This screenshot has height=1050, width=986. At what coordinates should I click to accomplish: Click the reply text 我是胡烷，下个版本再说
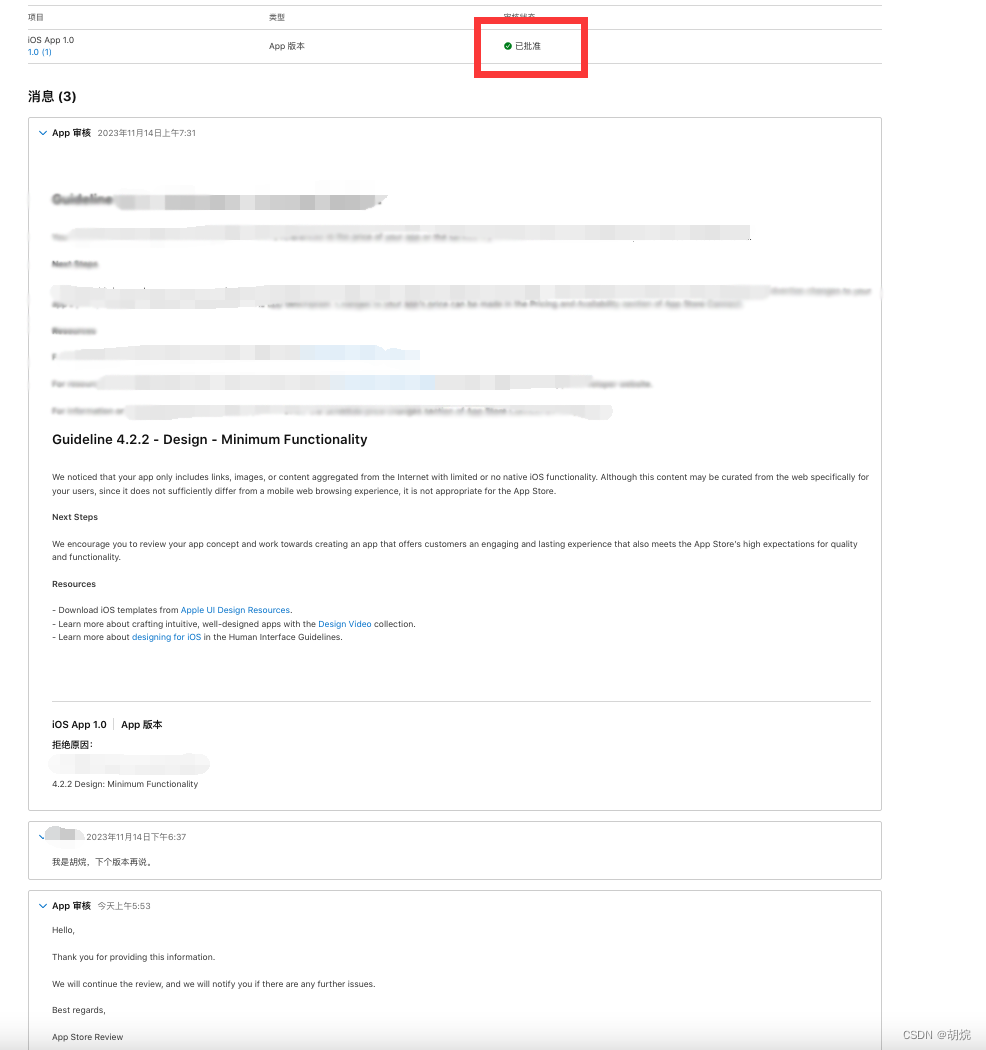pos(103,862)
